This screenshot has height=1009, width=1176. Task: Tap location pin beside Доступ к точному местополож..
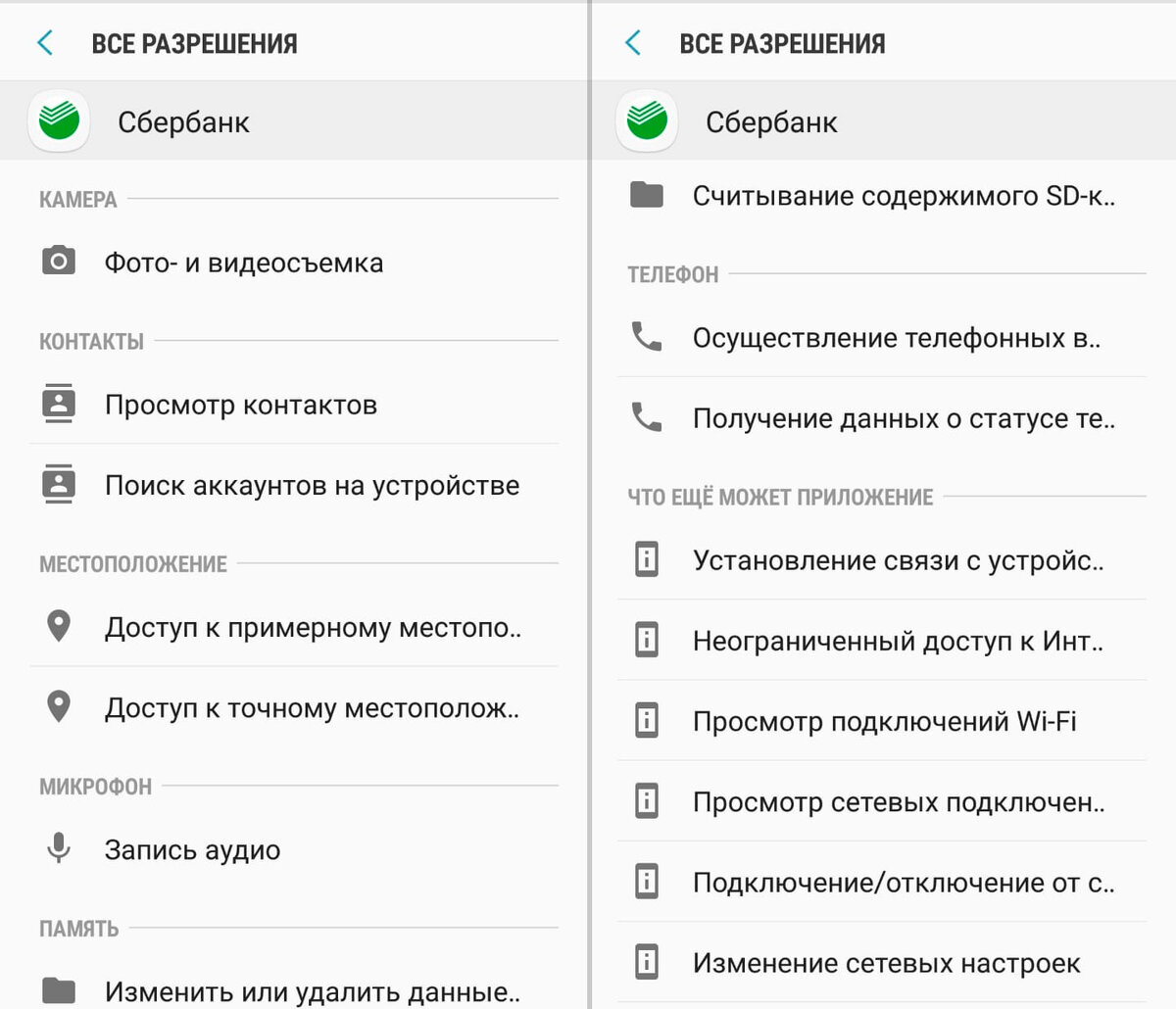coord(59,706)
